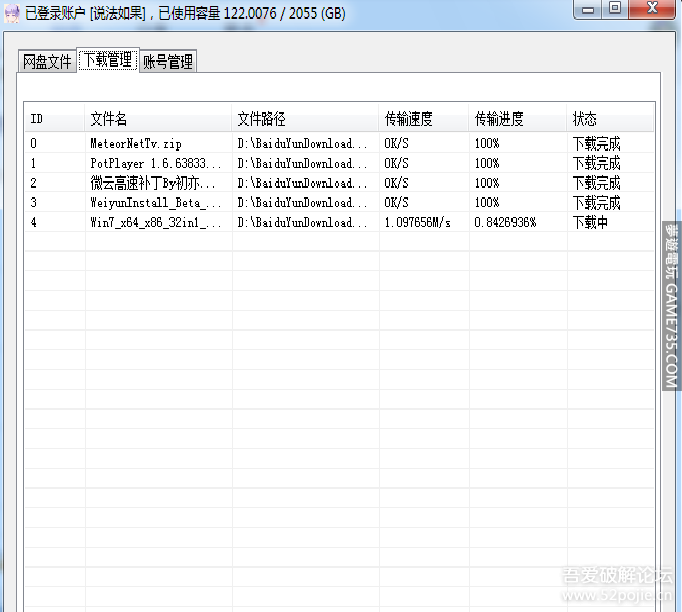Select the MeteorNetTv.zip file name
The width and height of the screenshot is (682, 612).
(x=136, y=144)
